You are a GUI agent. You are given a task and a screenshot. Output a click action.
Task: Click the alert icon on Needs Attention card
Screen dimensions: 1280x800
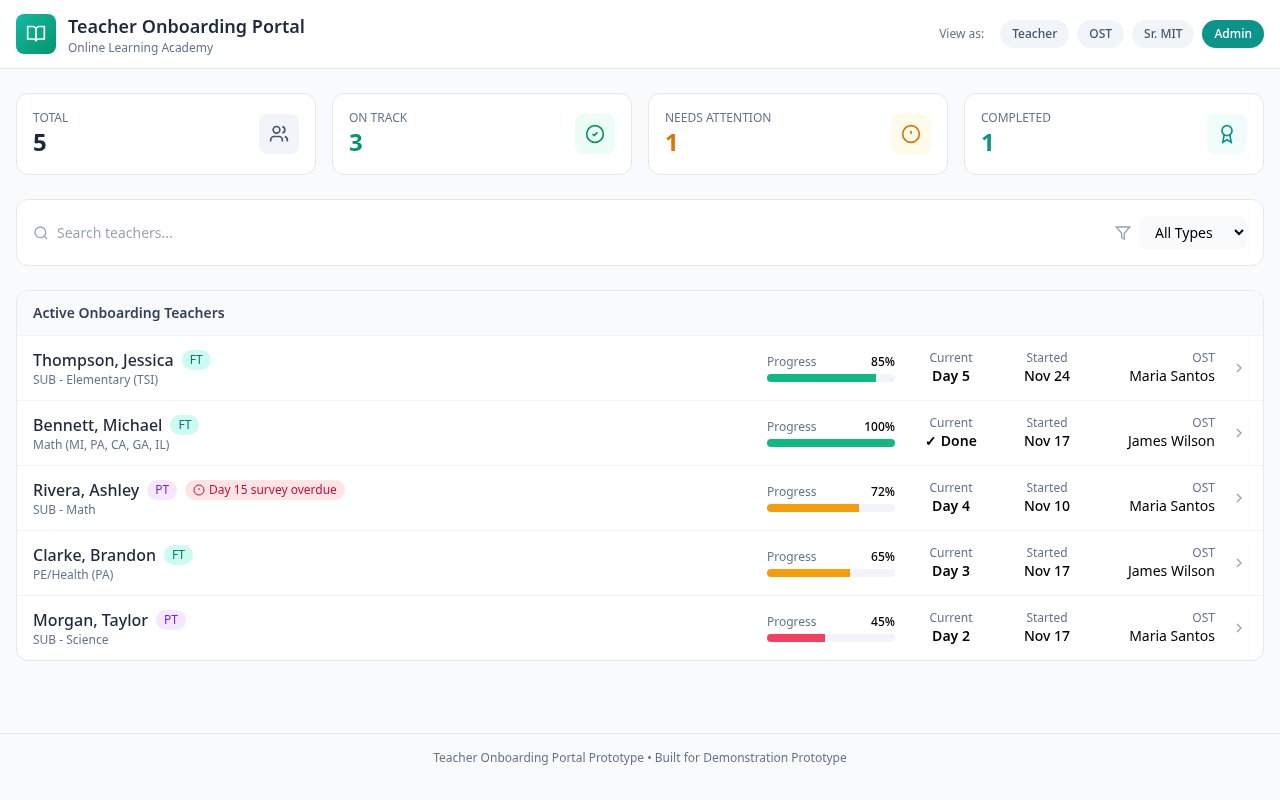pyautogui.click(x=911, y=133)
